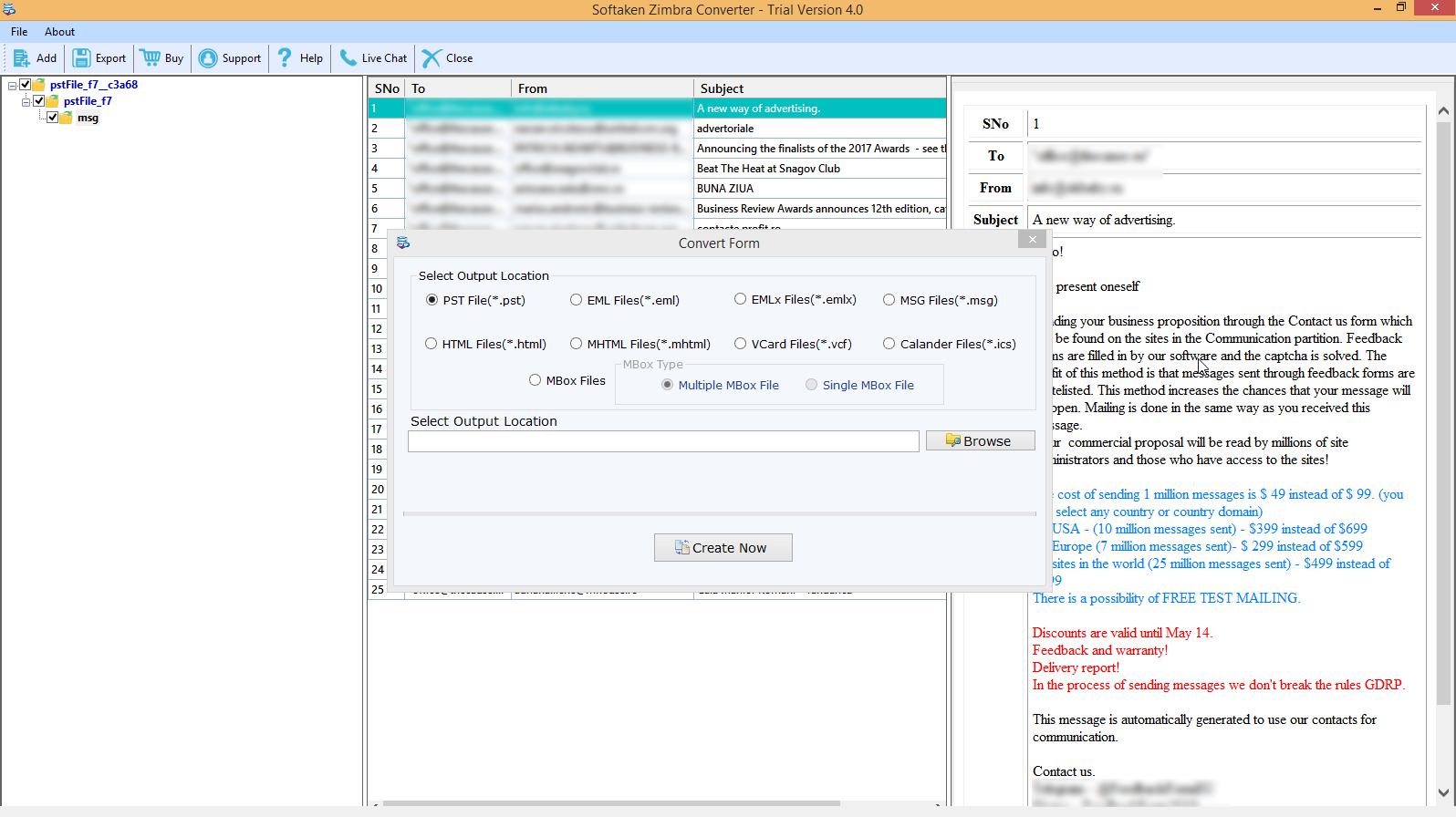Collapse the pstFile_f7 tree node

tap(26, 102)
